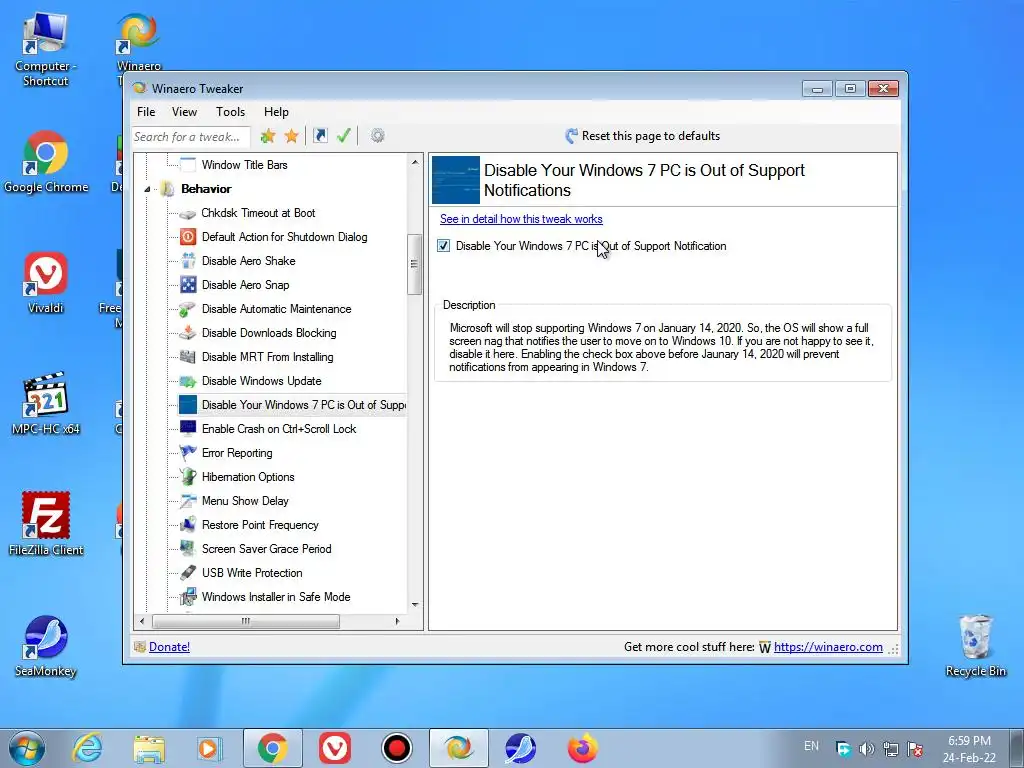
Task: Click the Screen Saver Grace Period icon
Action: click(x=188, y=549)
